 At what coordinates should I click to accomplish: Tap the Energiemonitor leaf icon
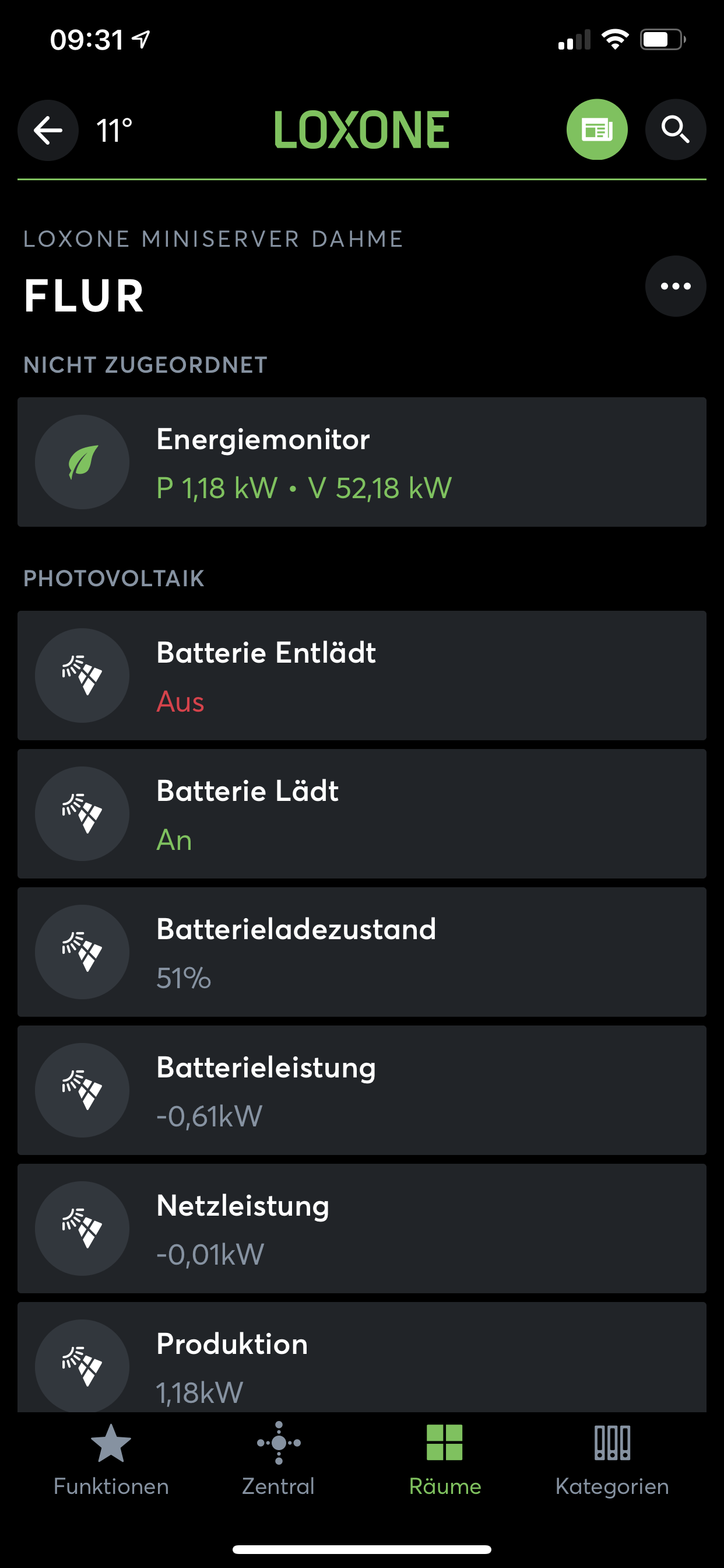pyautogui.click(x=82, y=462)
